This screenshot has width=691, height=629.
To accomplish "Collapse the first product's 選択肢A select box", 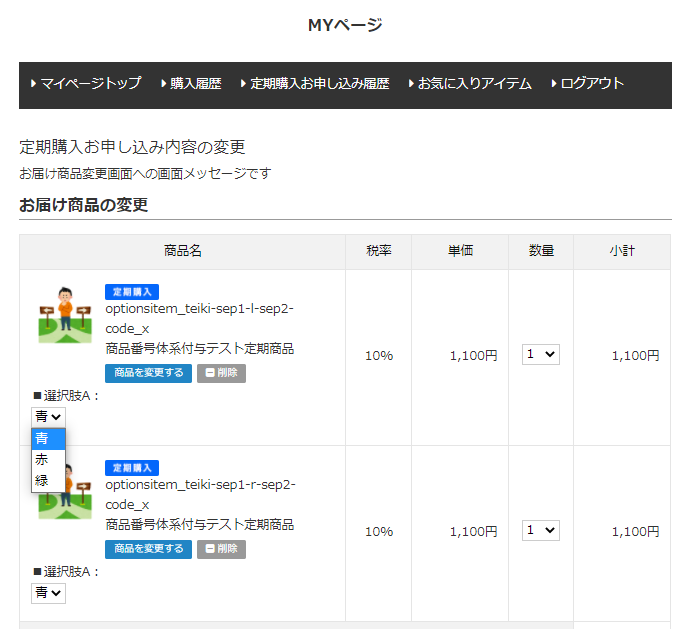I will pos(48,416).
